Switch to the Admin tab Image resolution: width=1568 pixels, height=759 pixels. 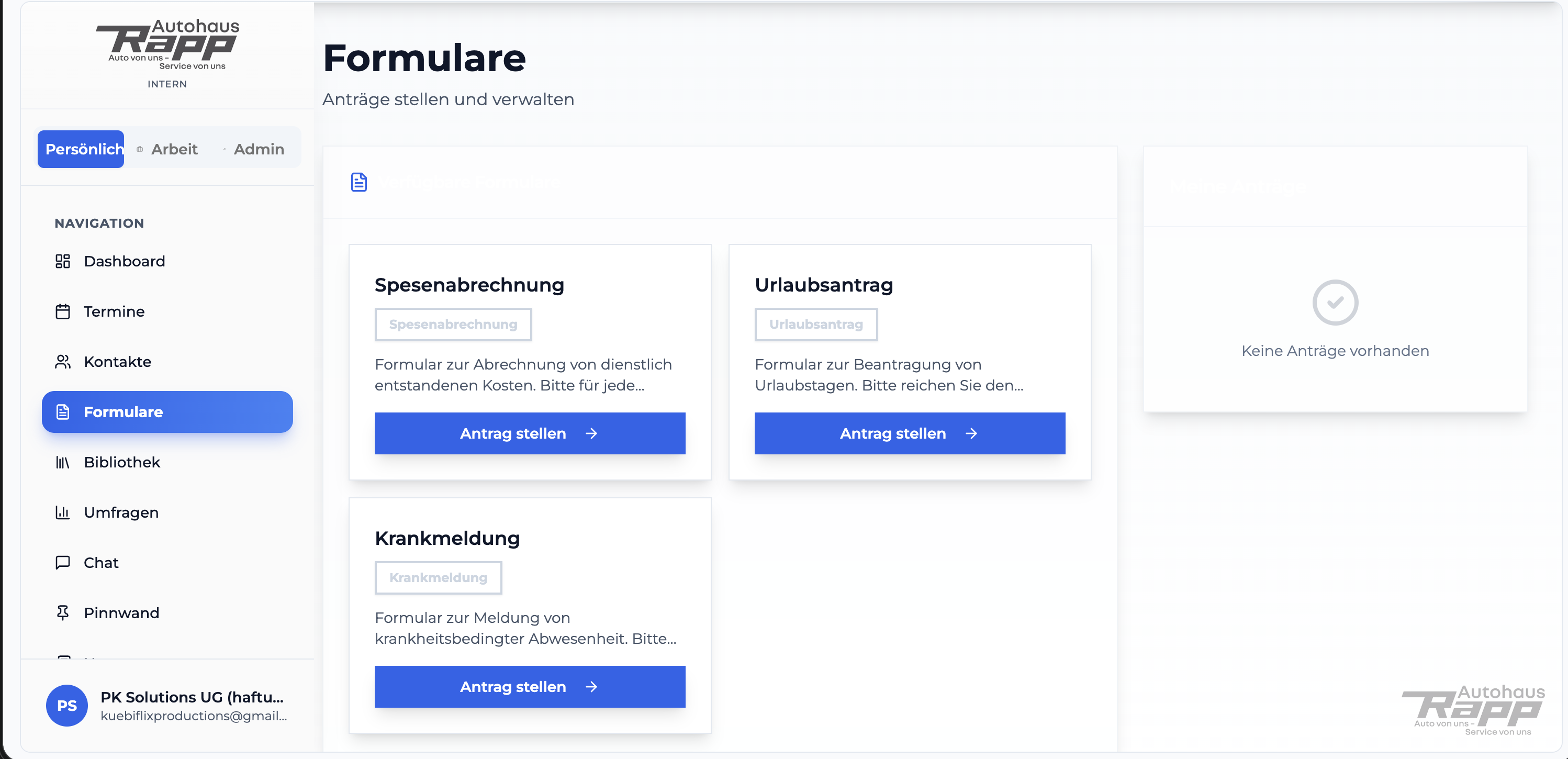tap(258, 149)
